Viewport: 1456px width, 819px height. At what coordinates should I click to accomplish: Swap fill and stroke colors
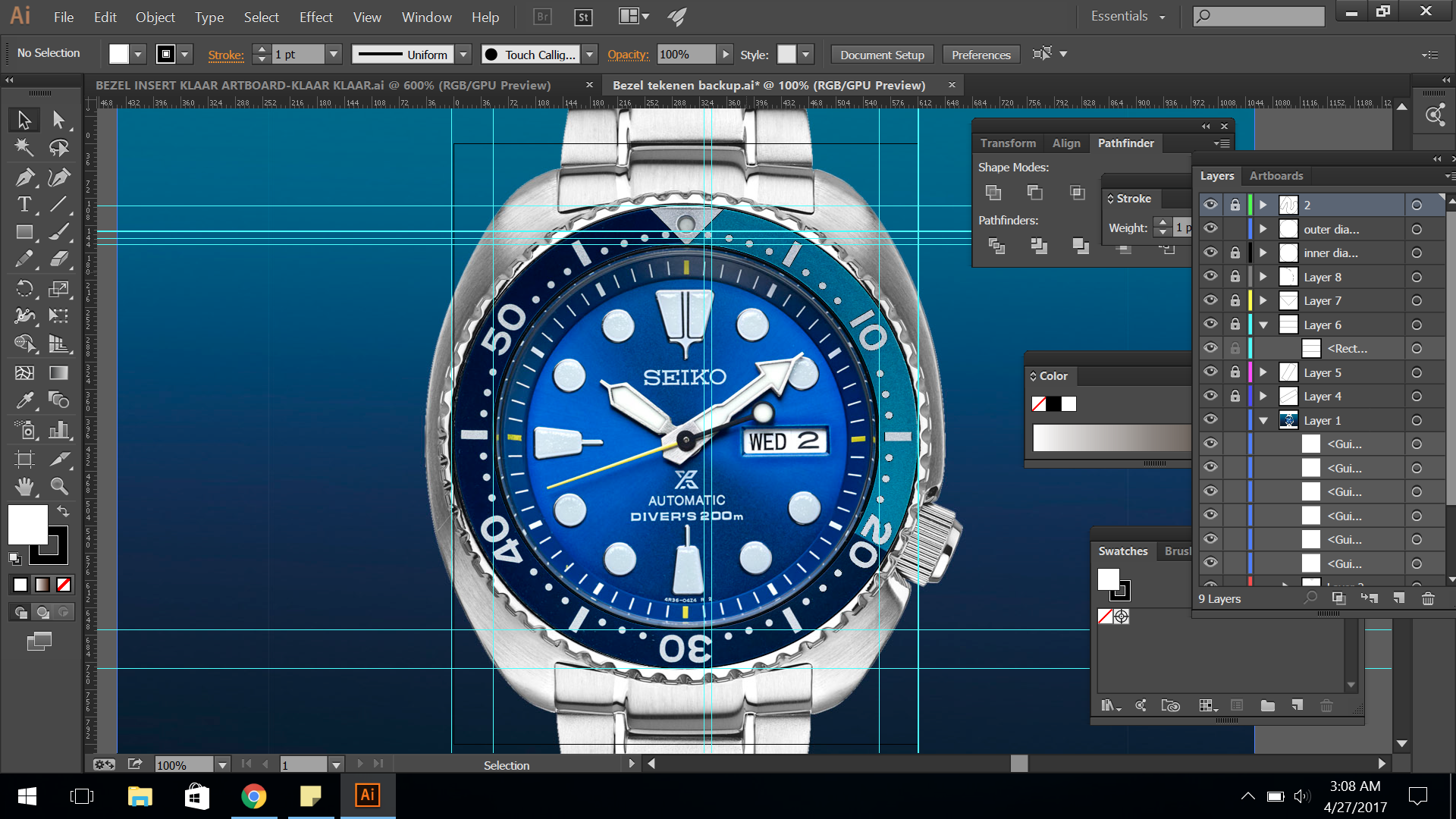click(63, 511)
